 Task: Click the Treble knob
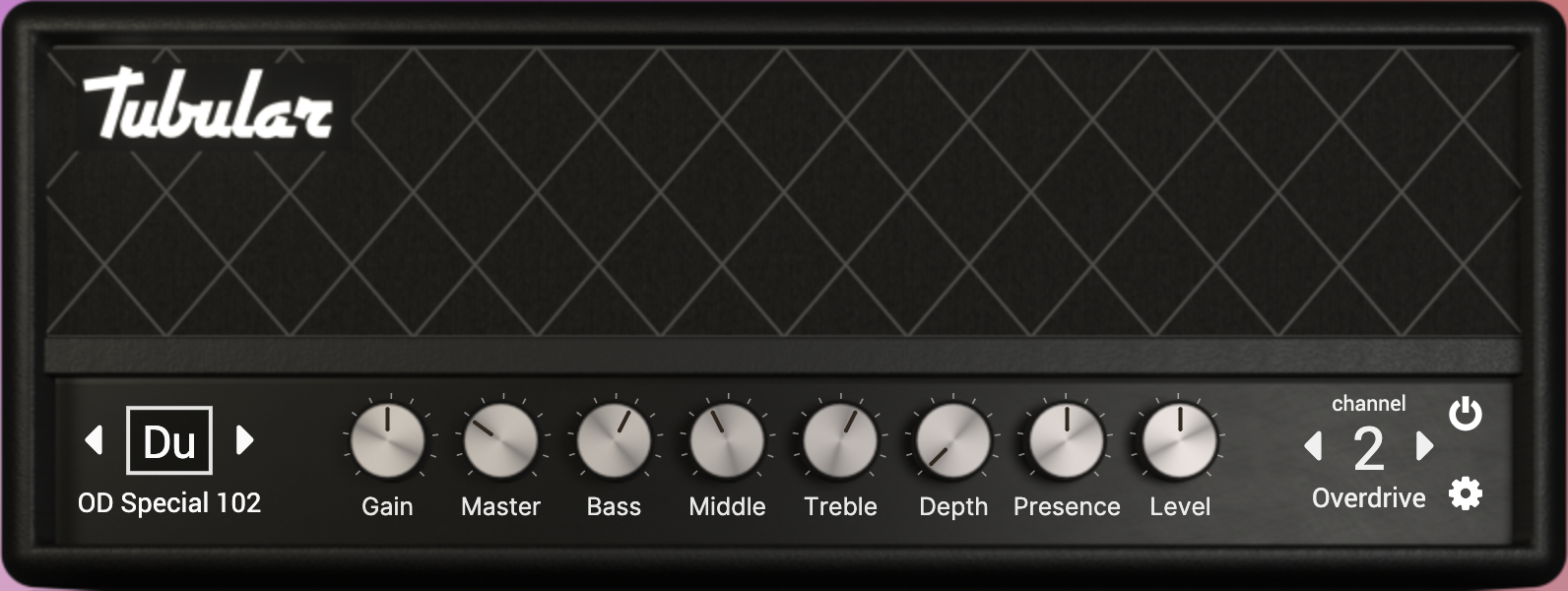point(840,440)
